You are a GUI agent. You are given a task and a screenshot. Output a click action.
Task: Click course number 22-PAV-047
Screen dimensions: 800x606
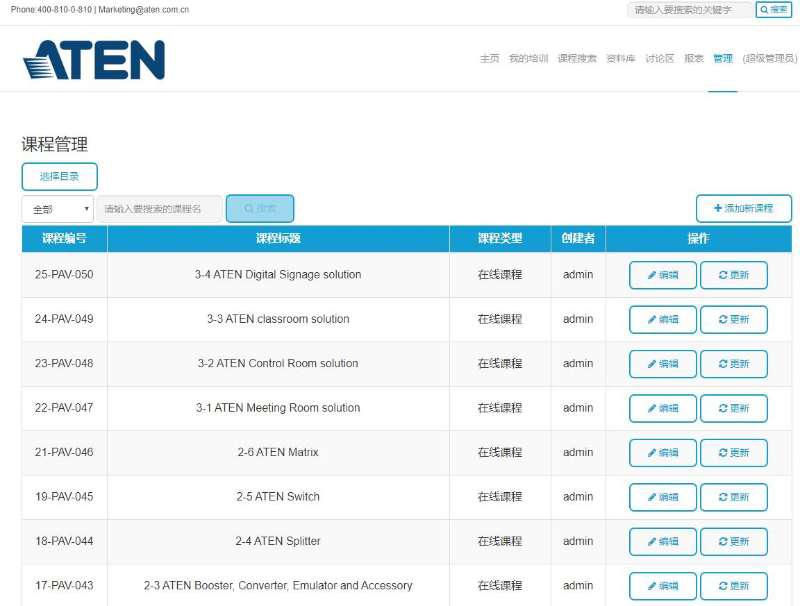click(x=64, y=408)
